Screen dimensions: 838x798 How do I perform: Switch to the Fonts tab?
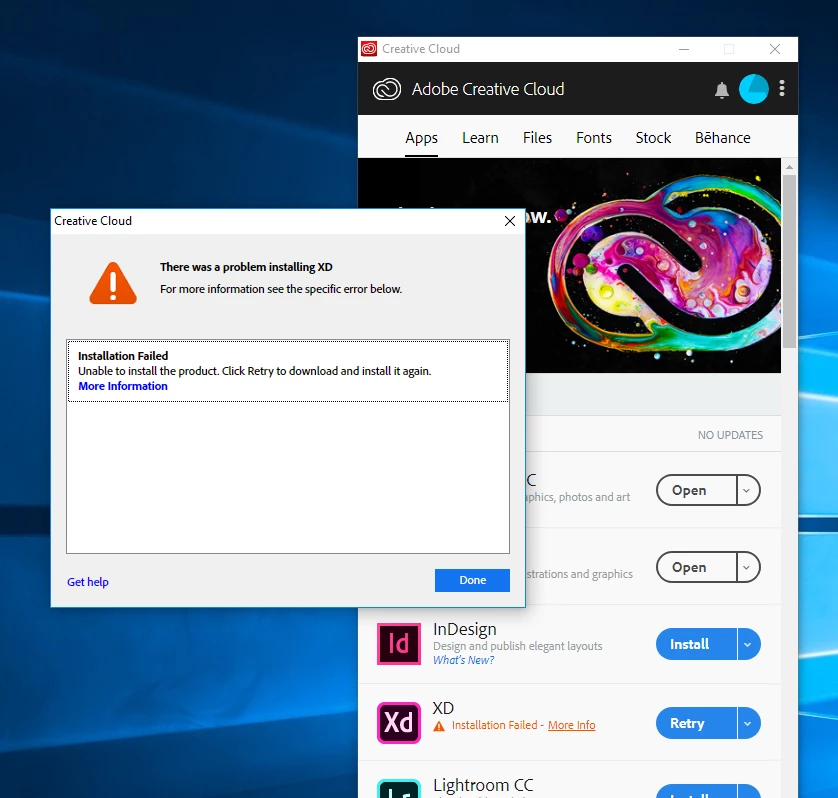(x=594, y=138)
